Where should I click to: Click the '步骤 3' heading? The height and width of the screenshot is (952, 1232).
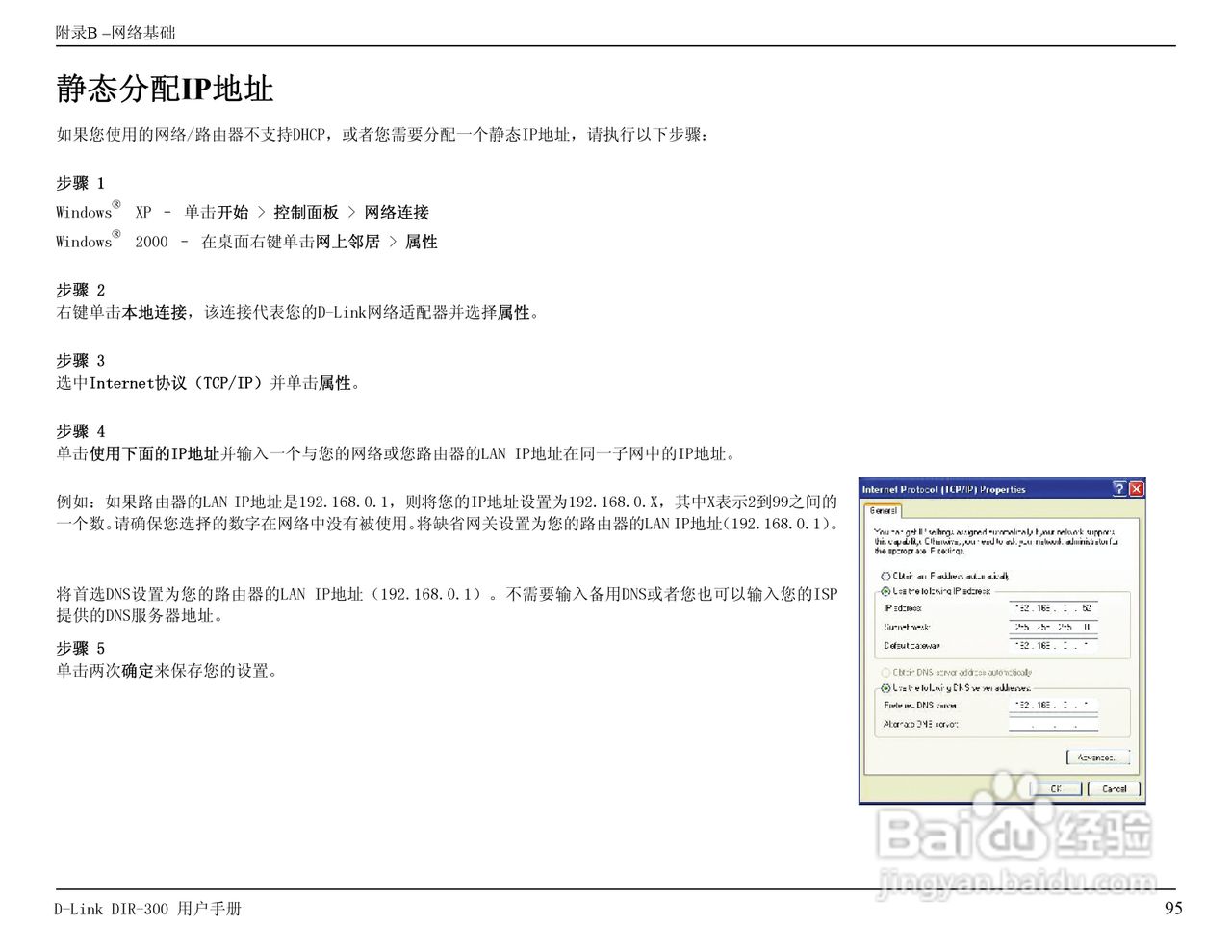click(80, 361)
